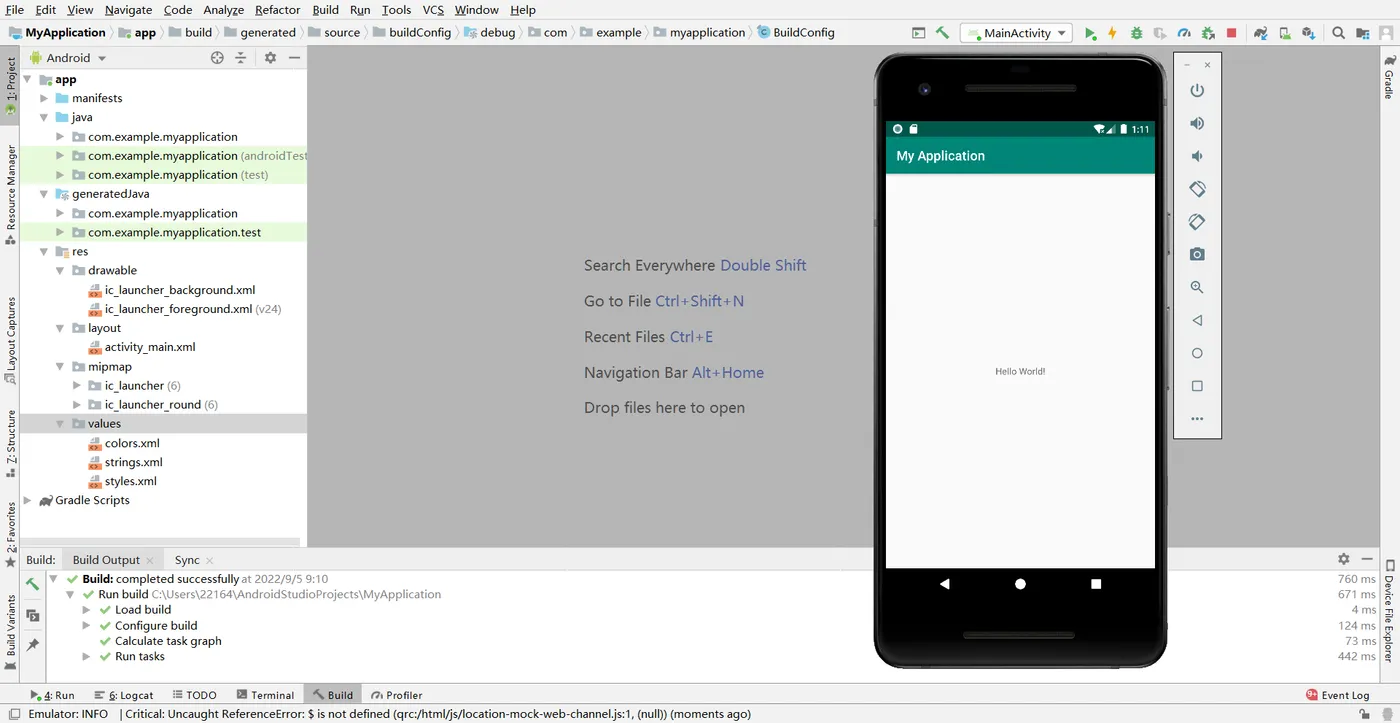Switch to the Sync tab
Screen dimensions: 1400x723
(x=187, y=560)
